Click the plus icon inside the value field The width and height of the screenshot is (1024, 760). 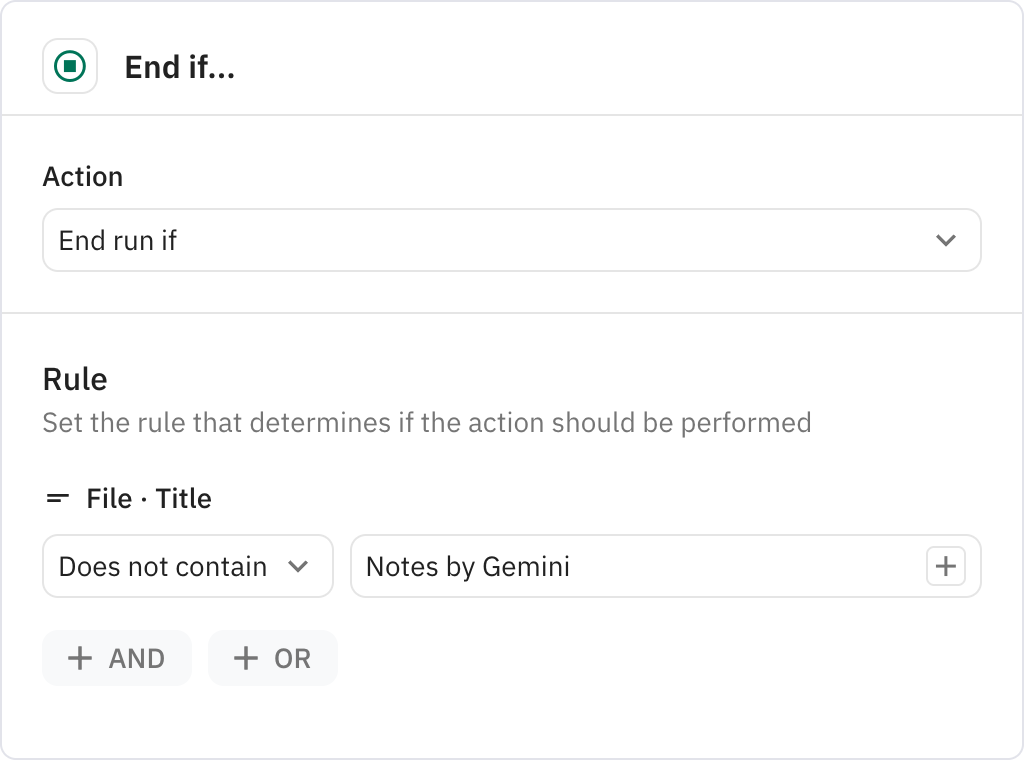945,567
